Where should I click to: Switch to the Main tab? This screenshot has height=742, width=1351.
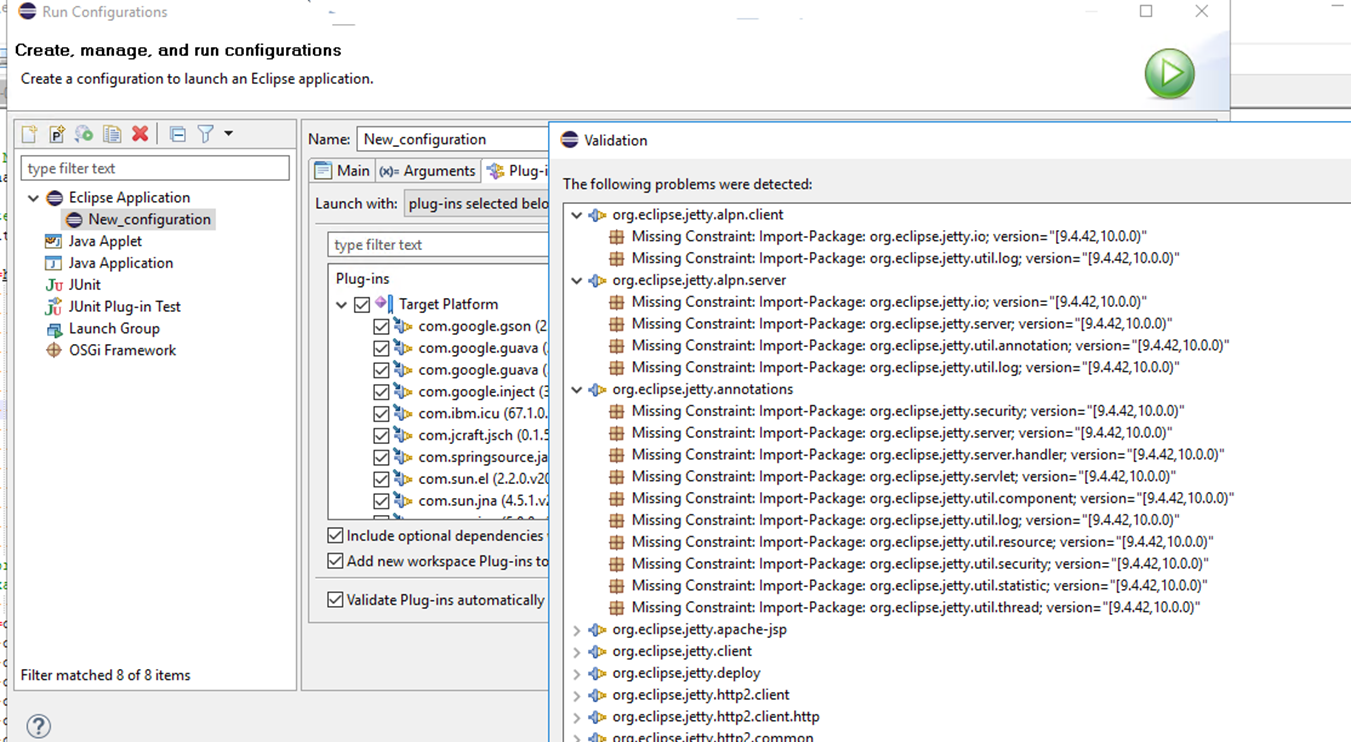pyautogui.click(x=342, y=171)
